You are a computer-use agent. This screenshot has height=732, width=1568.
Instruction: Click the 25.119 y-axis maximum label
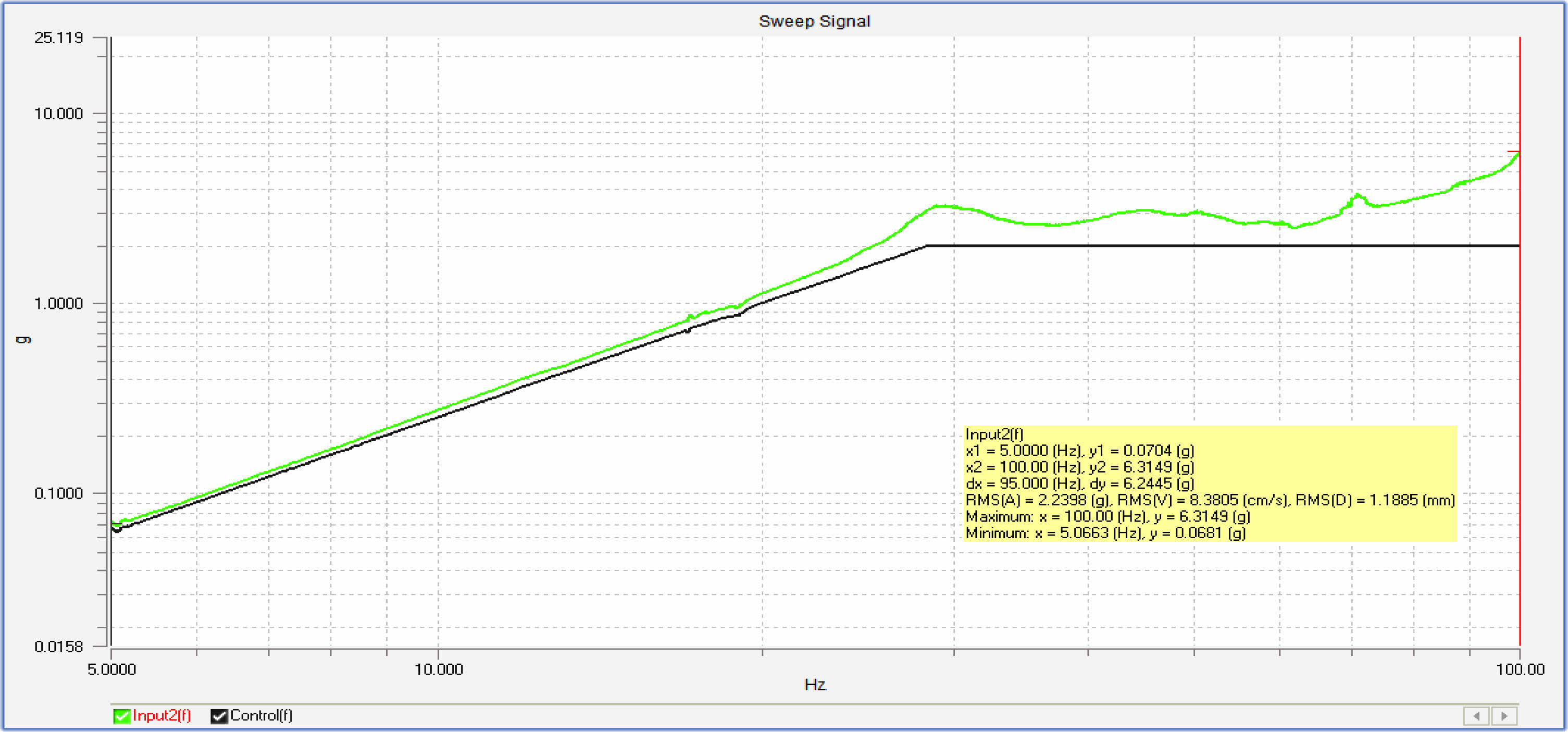58,38
